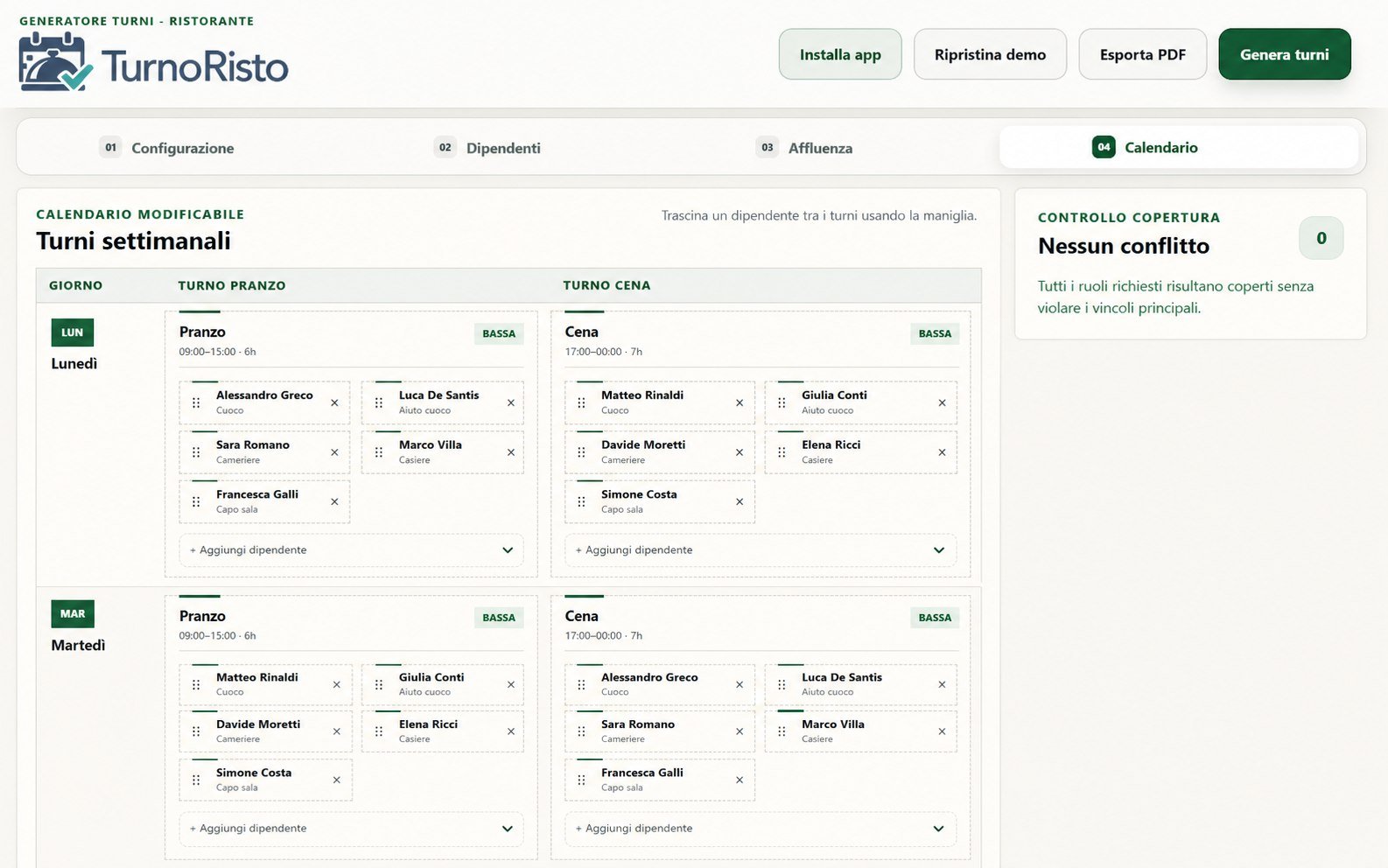
Task: Remove Marco Villa from Tuesday dinner
Action: [942, 731]
